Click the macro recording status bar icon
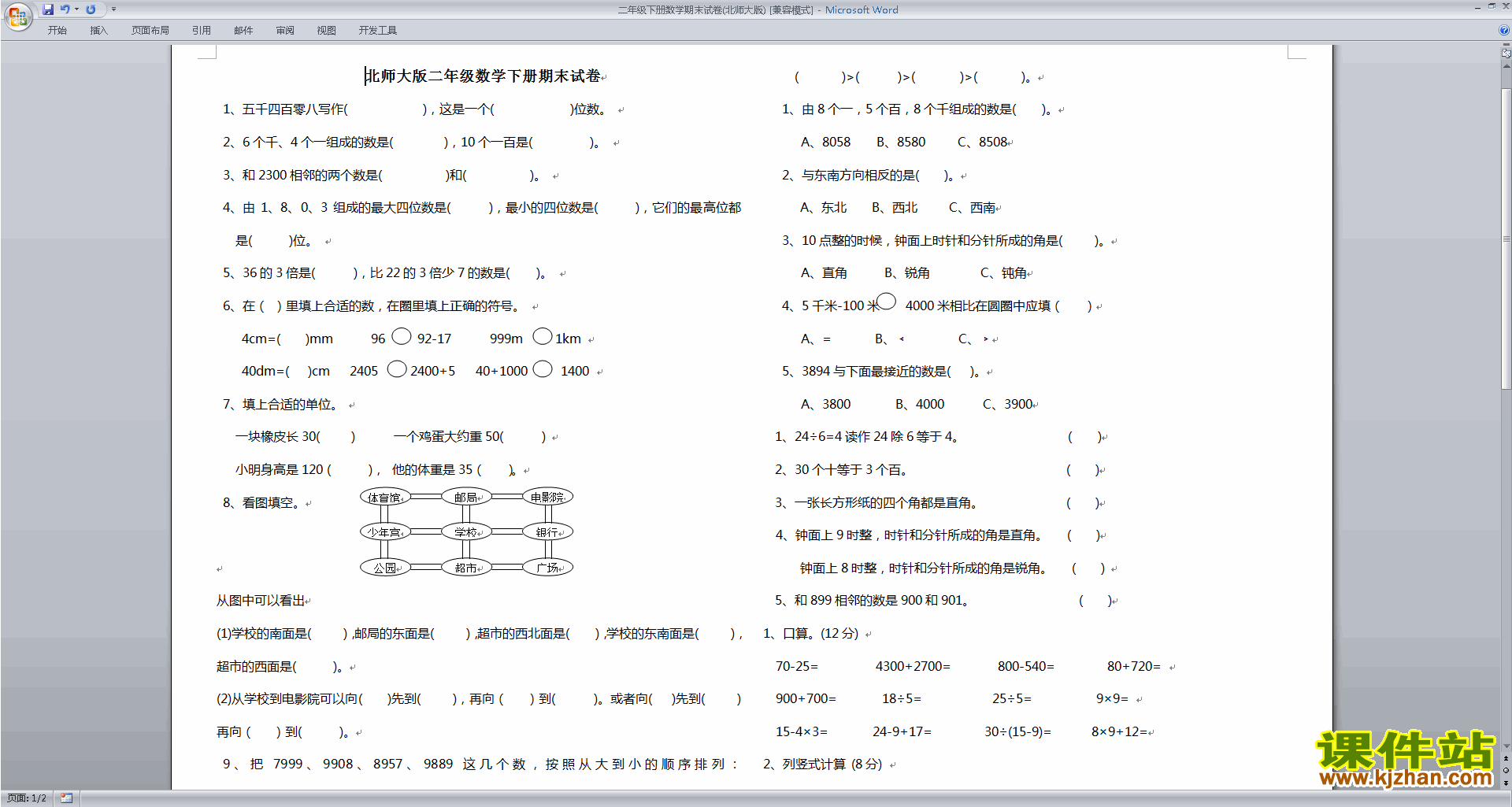The image size is (1512, 807). coord(66,798)
